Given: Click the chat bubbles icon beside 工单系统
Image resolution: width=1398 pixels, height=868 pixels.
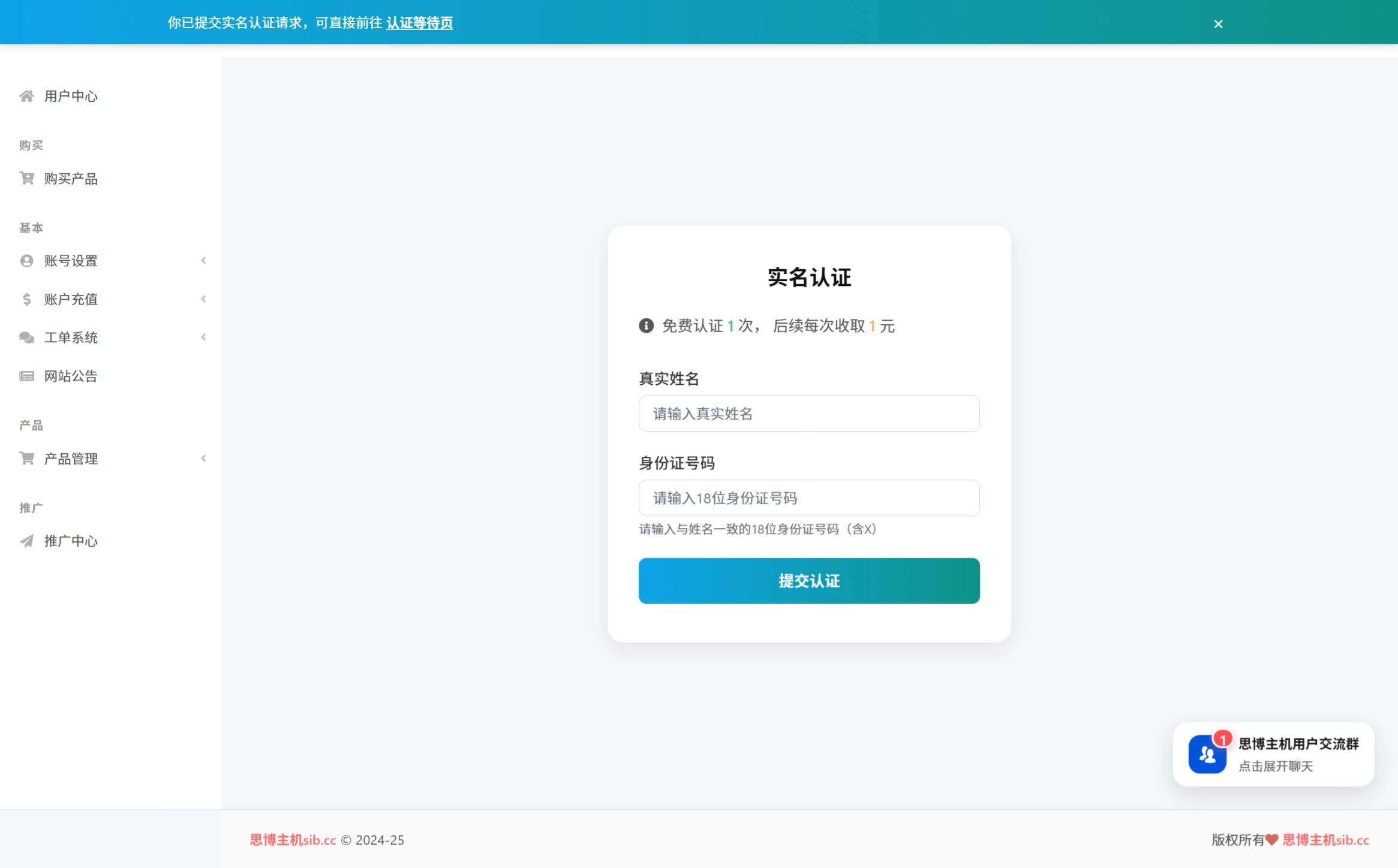Looking at the screenshot, I should coord(26,337).
